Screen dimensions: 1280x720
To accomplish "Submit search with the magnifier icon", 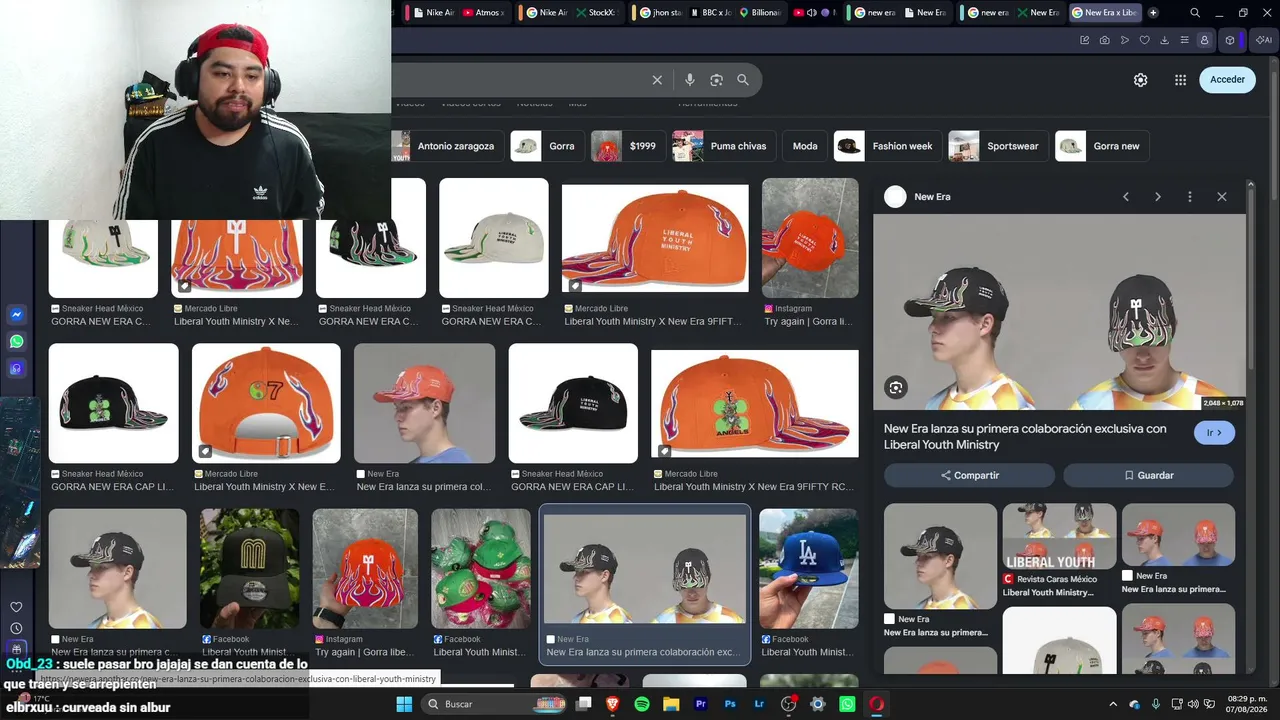I will click(743, 80).
